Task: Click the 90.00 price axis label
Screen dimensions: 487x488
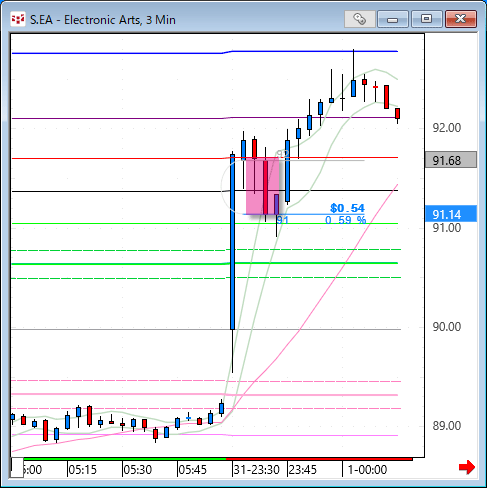Action: [447, 327]
